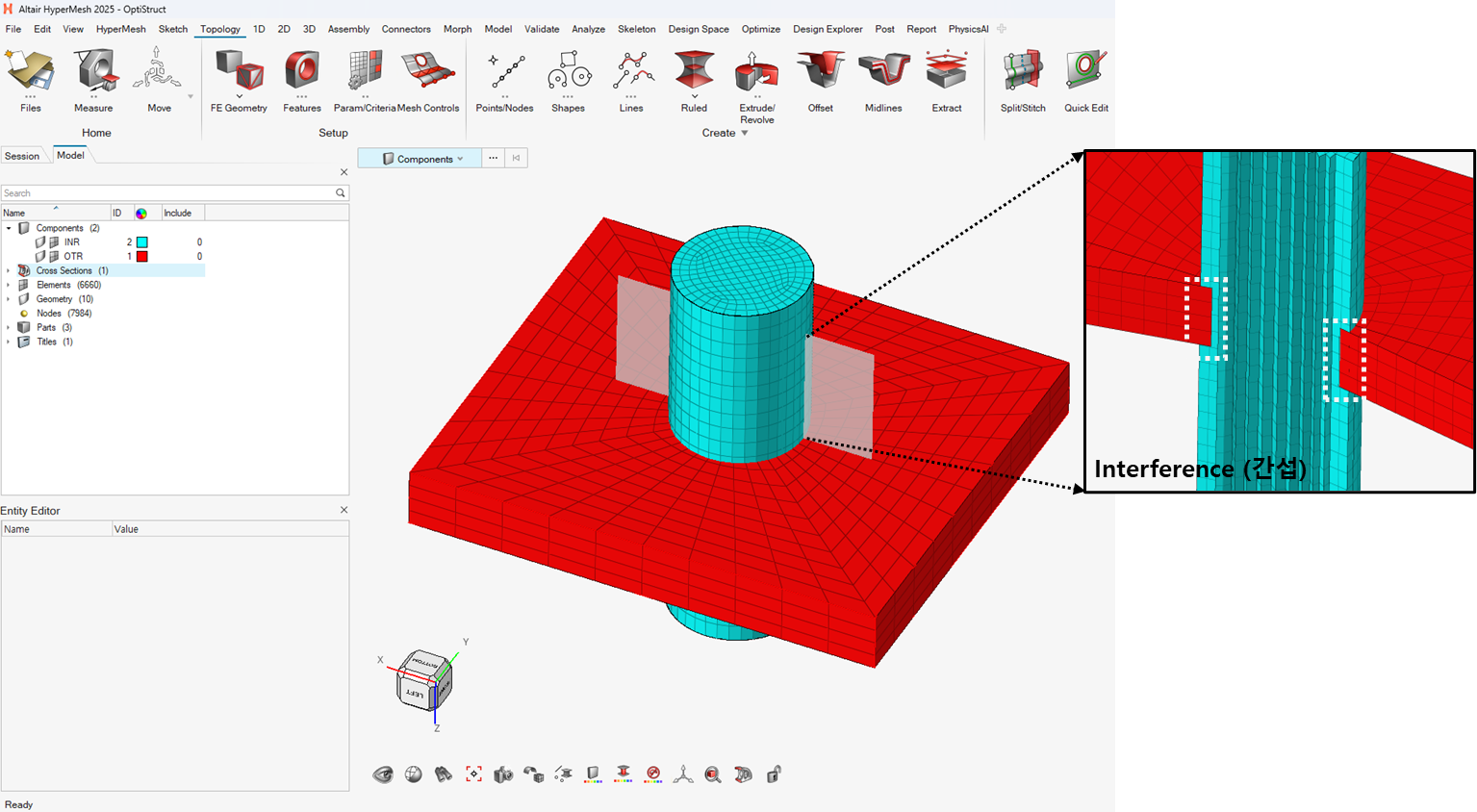The image size is (1477, 812).
Task: Open the Components entity selector dropdown
Action: click(x=420, y=159)
